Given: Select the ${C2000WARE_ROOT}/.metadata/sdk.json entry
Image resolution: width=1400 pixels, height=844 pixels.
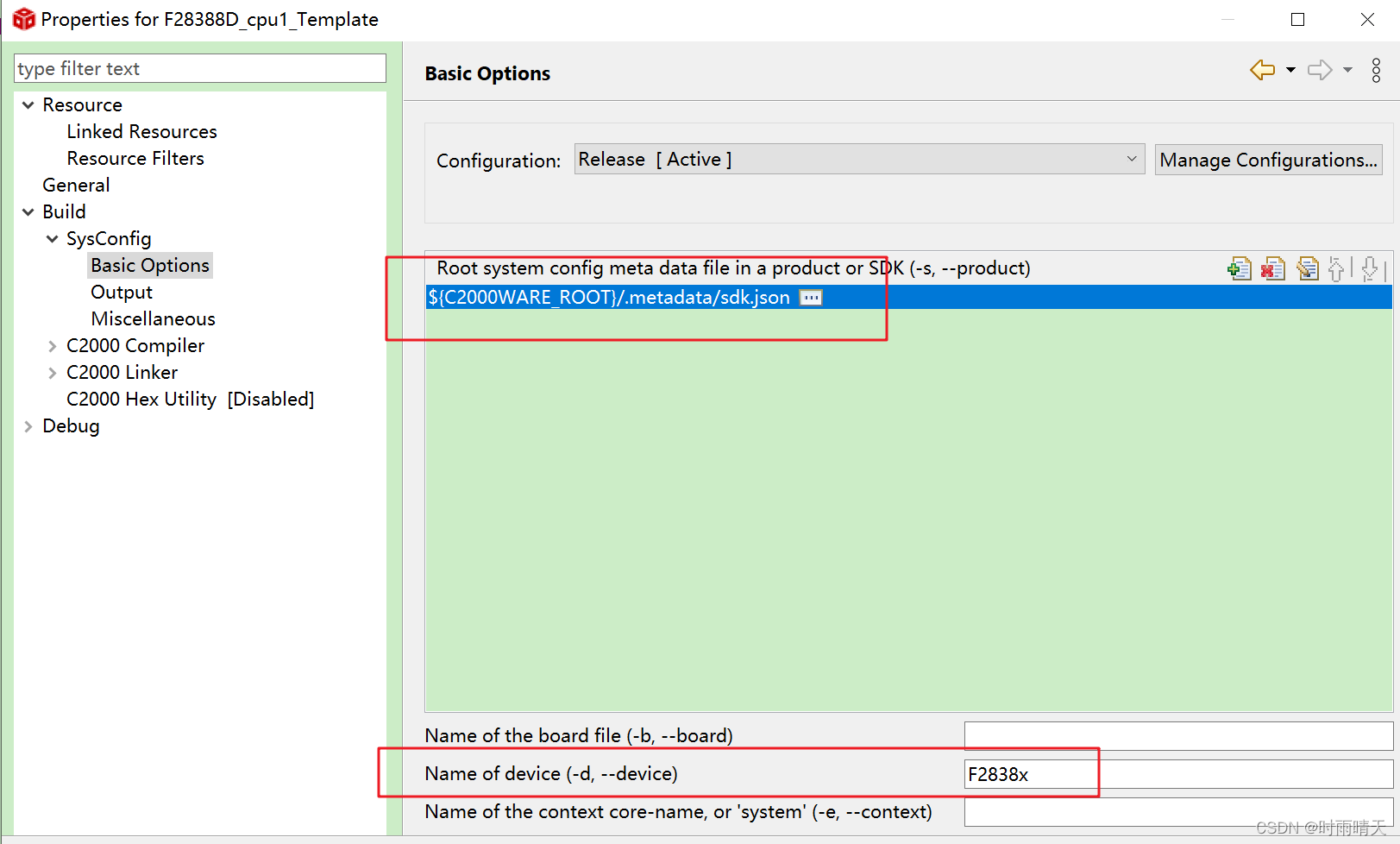Looking at the screenshot, I should click(x=909, y=298).
